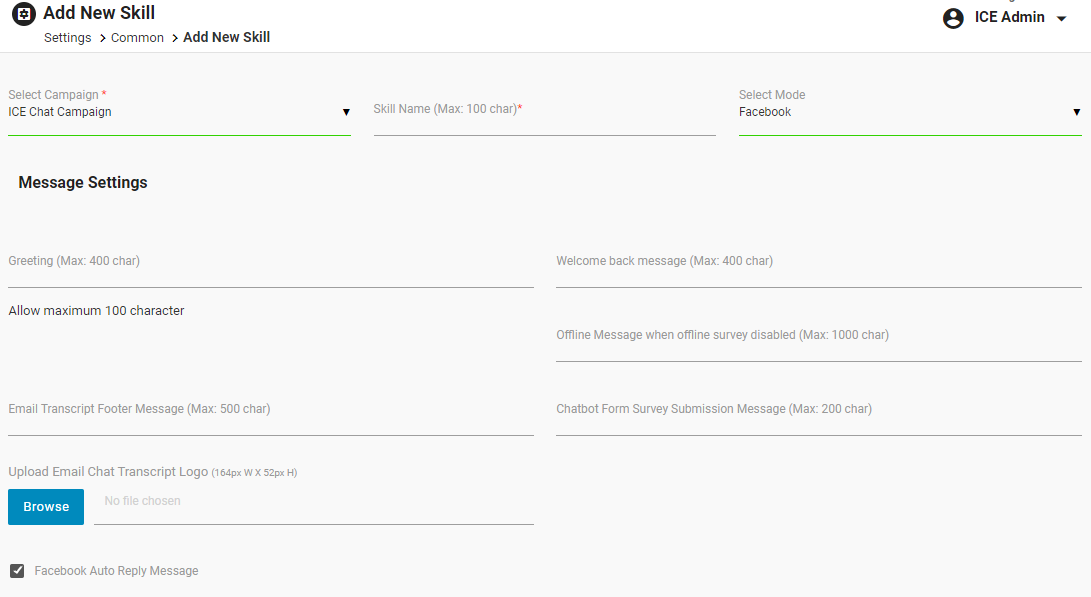Go to Settings in breadcrumb
Image resolution: width=1091 pixels, height=597 pixels.
pyautogui.click(x=68, y=37)
